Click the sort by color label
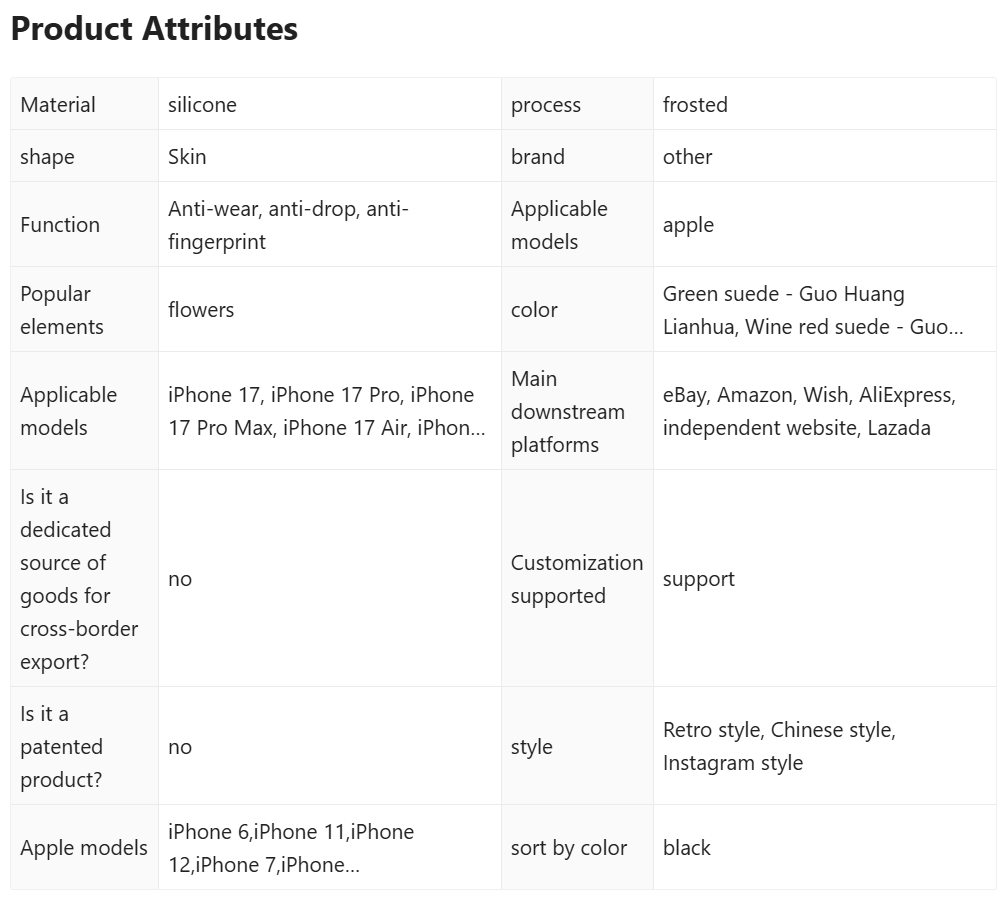1005x897 pixels. pyautogui.click(x=569, y=848)
